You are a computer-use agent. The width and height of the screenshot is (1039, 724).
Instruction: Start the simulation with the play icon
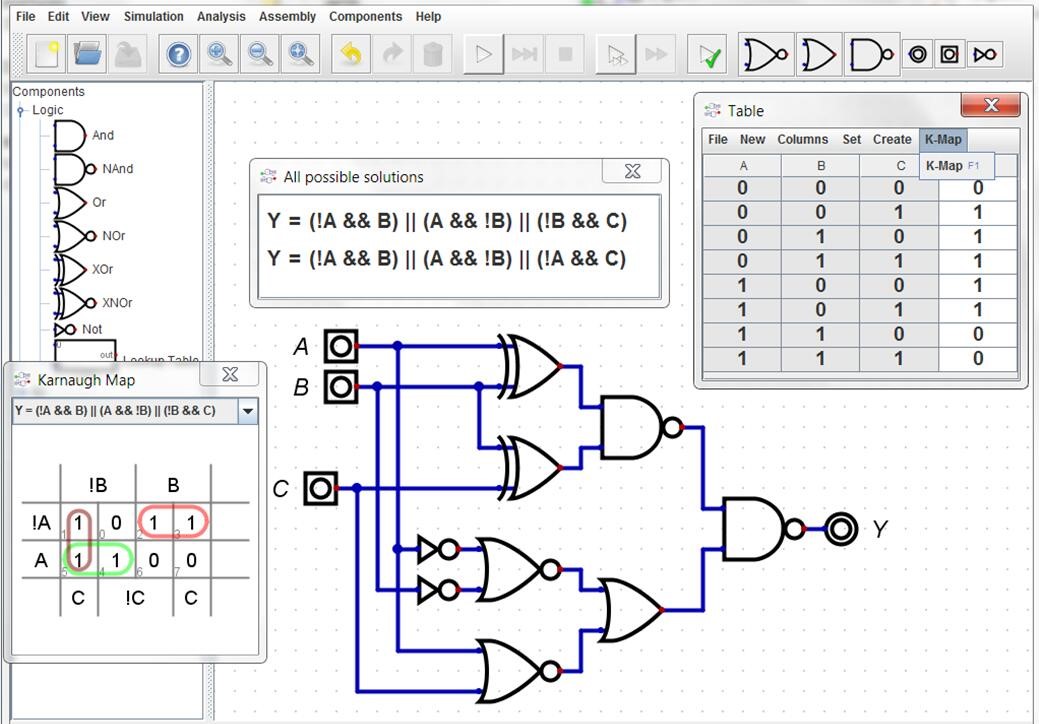(484, 54)
